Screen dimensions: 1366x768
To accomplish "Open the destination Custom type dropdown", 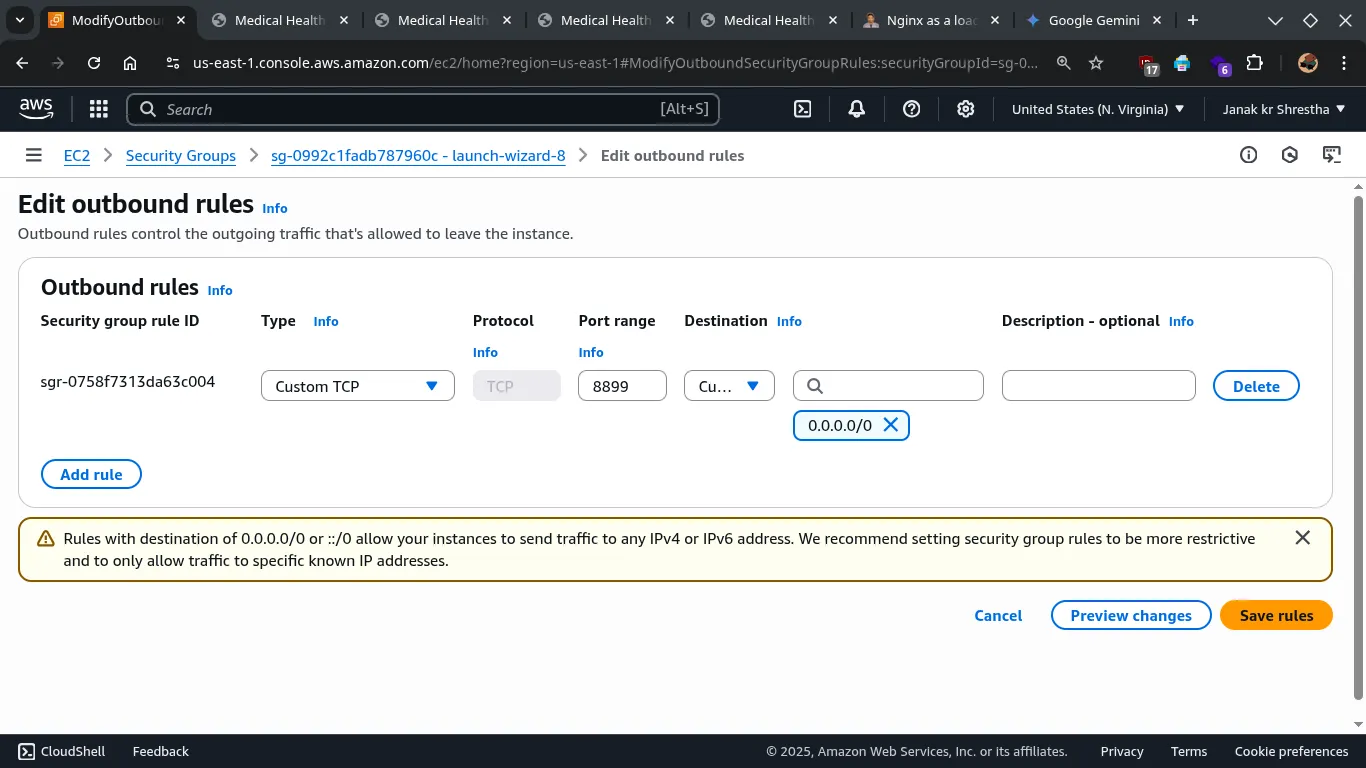I will (729, 386).
